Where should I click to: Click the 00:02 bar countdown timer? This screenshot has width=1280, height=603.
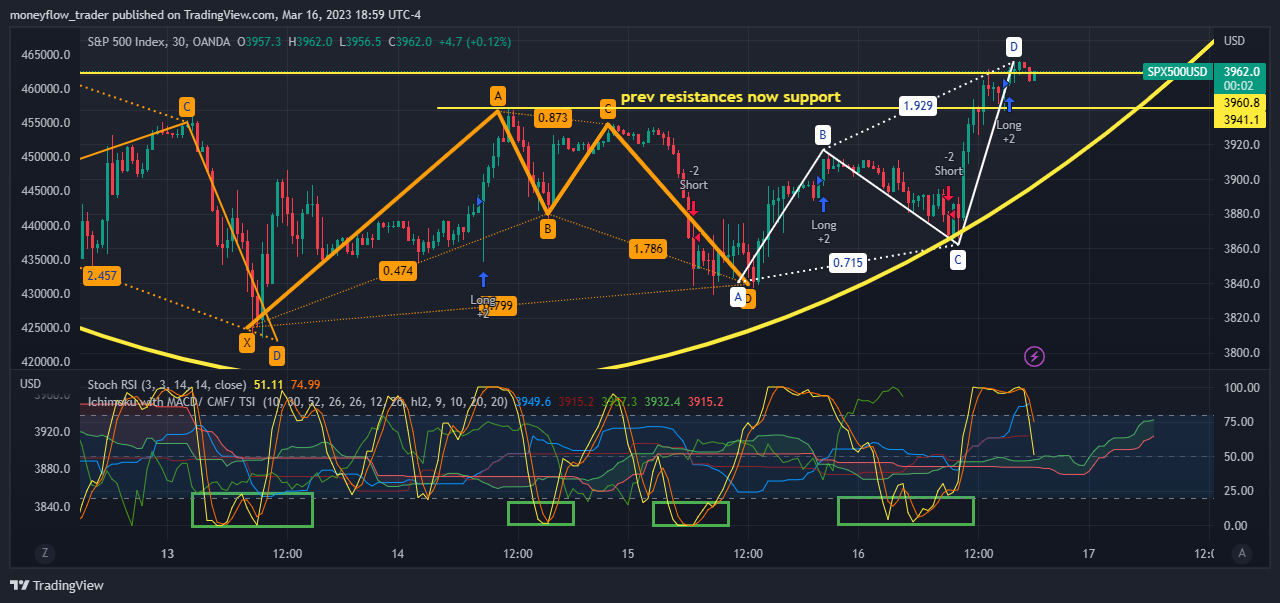1240,86
